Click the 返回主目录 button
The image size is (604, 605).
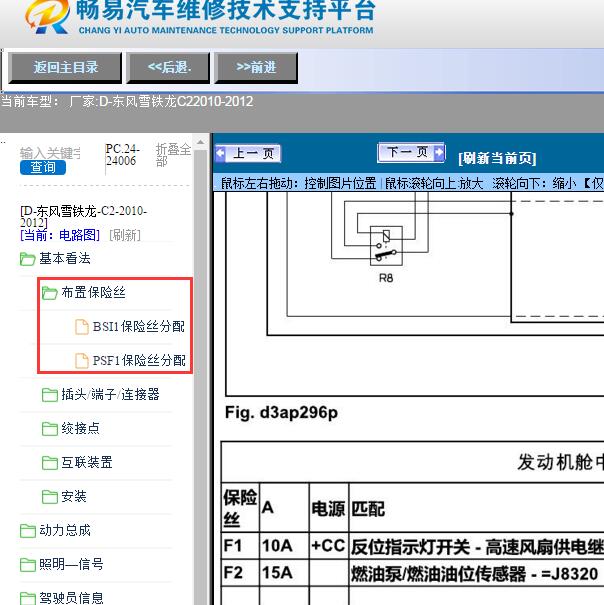[x=65, y=68]
